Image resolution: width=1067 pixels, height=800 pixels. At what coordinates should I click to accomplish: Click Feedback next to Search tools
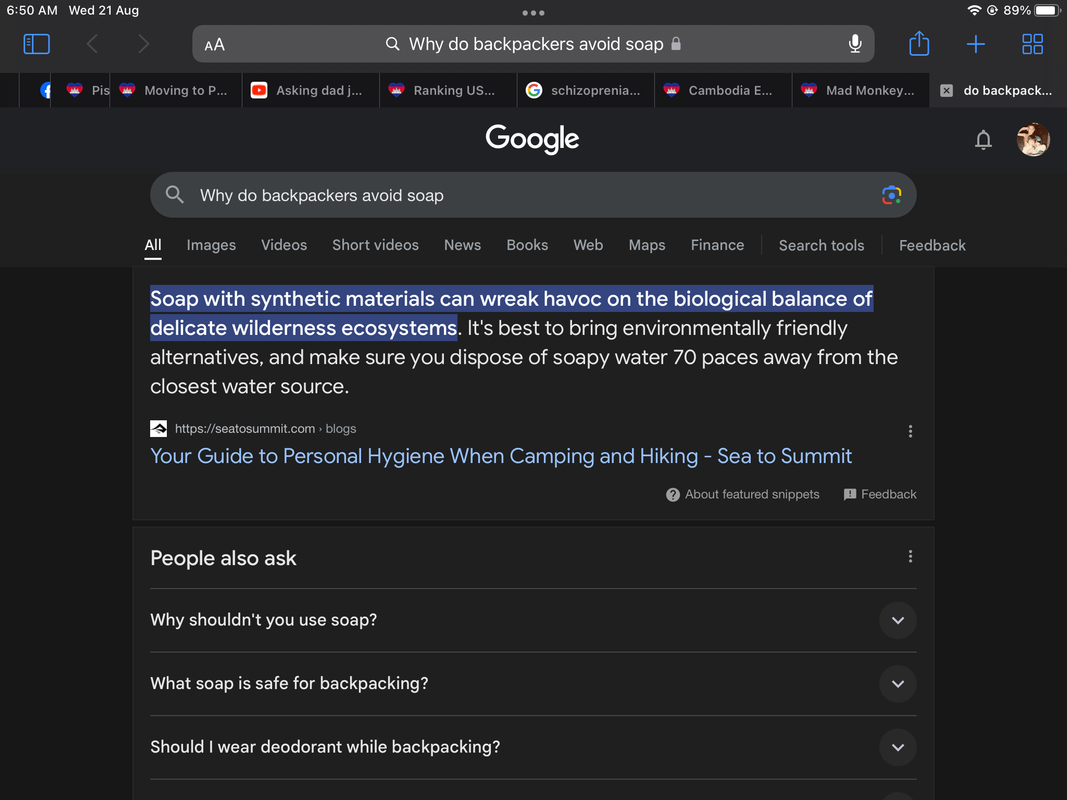coord(932,246)
